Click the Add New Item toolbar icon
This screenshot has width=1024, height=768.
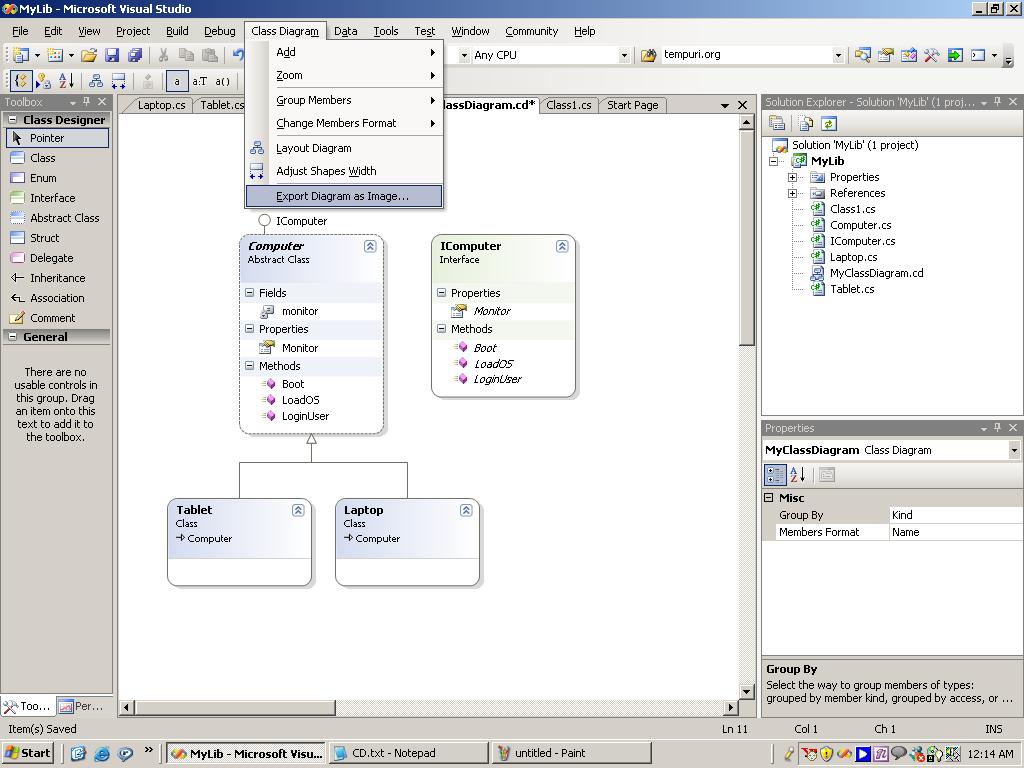[55, 56]
